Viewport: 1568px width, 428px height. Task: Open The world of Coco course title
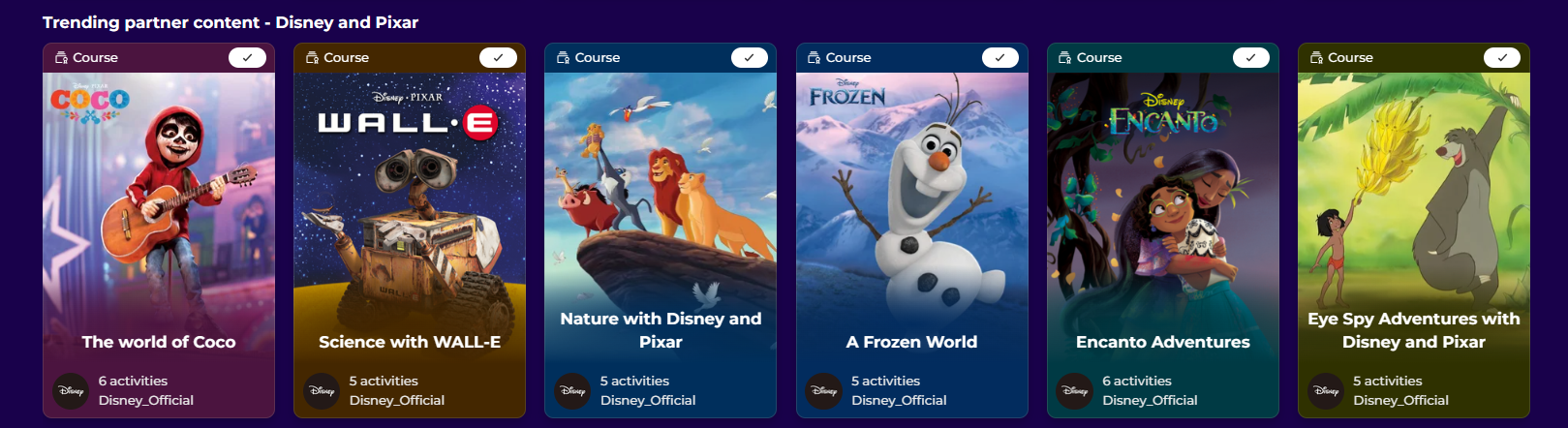coord(159,342)
